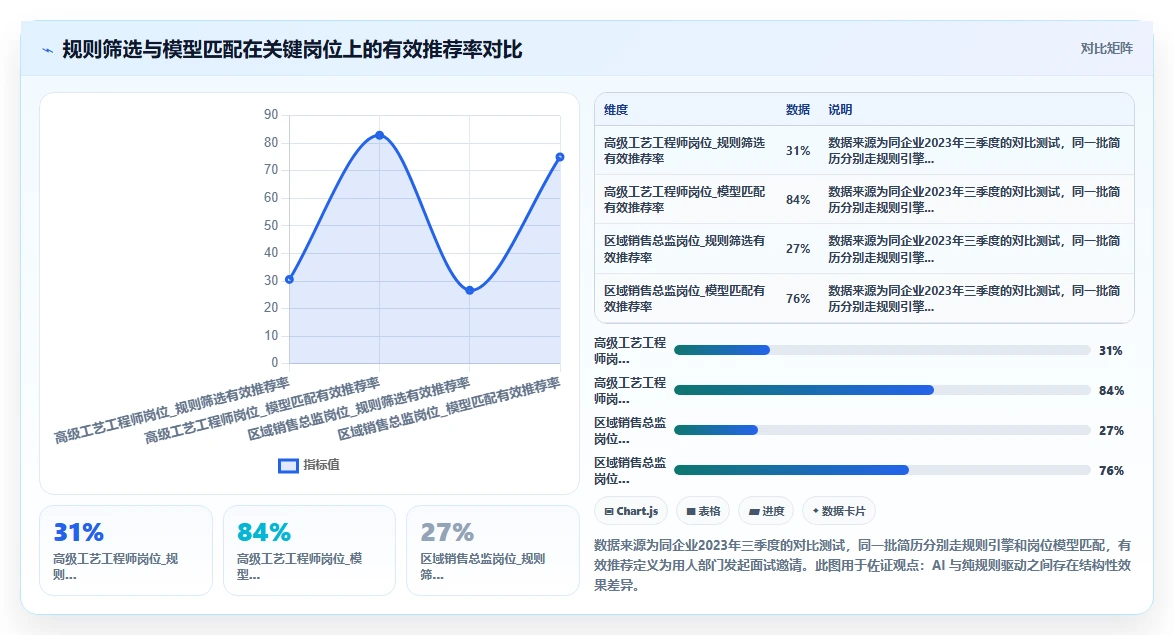Select the title 规则筛选与模型匹配在关键岗位上的有效推荐率对比
1174x635 pixels.
click(x=292, y=49)
